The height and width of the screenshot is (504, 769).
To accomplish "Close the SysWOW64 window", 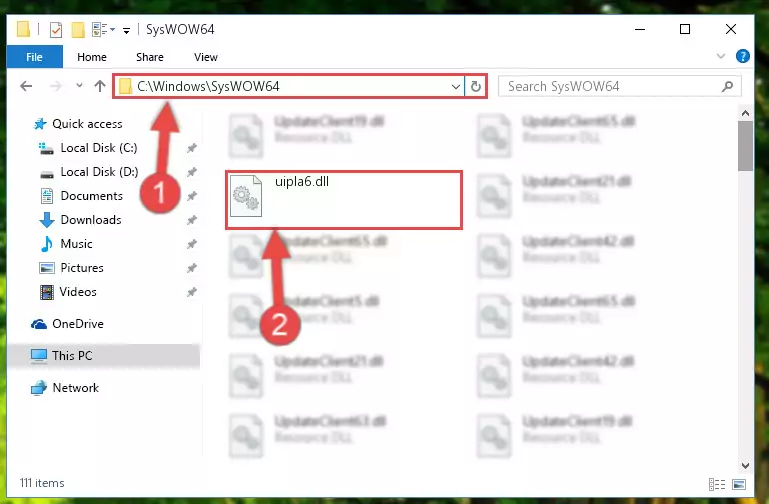I will point(731,29).
